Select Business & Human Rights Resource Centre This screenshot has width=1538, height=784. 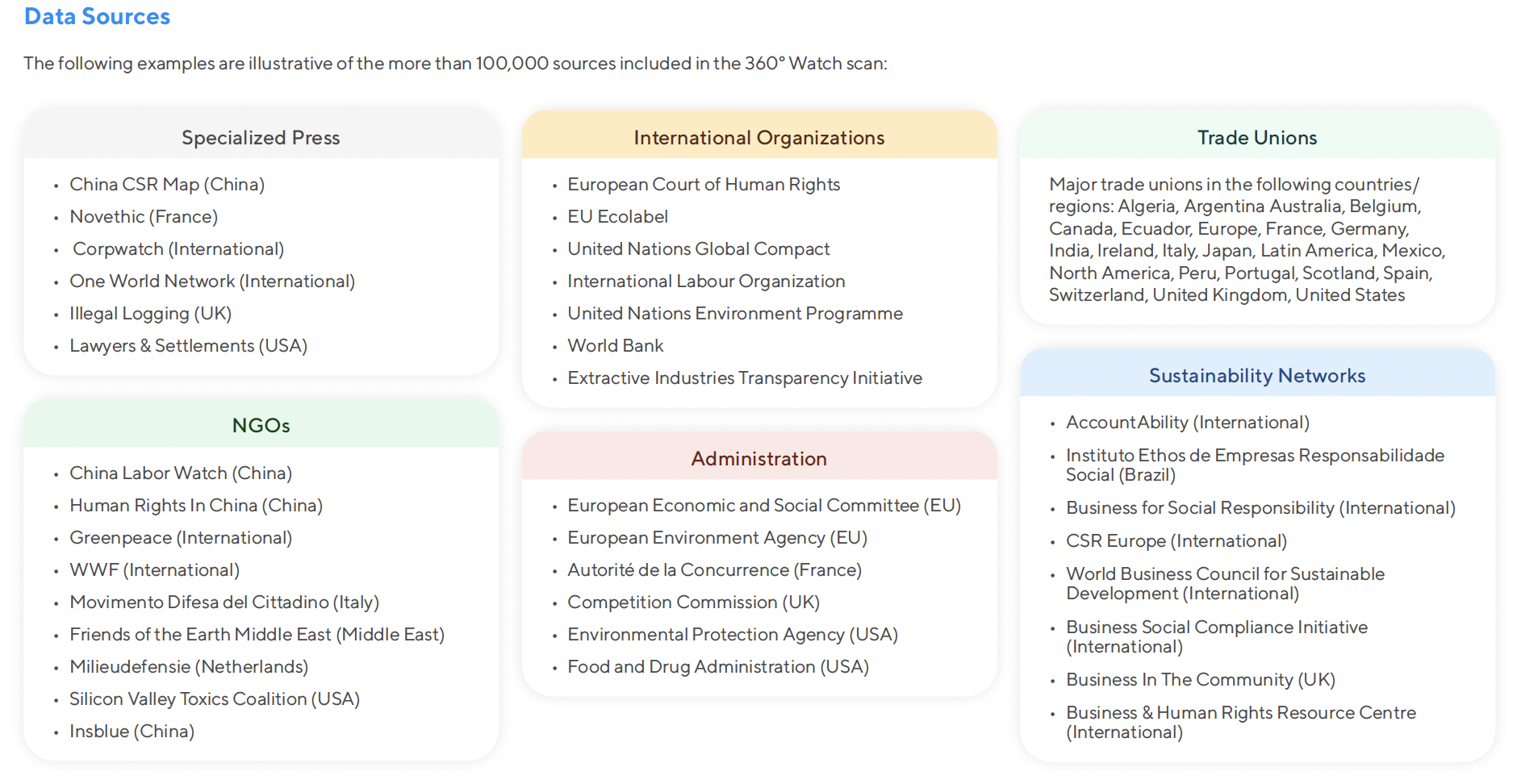coord(1241,723)
